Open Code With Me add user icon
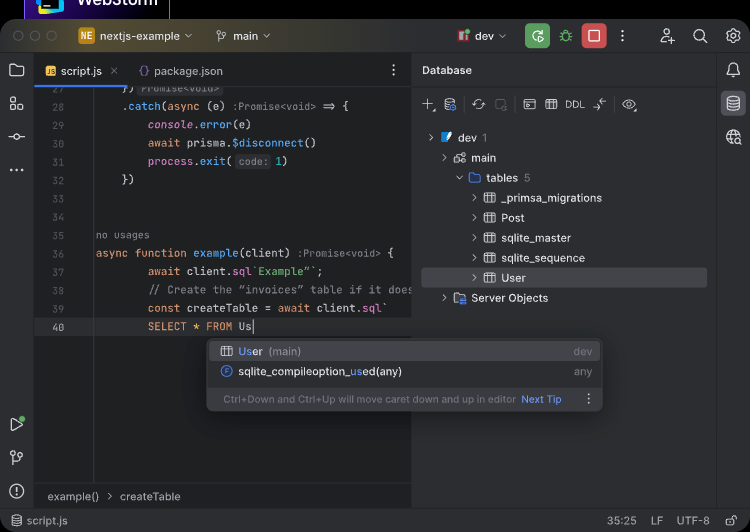 (667, 36)
